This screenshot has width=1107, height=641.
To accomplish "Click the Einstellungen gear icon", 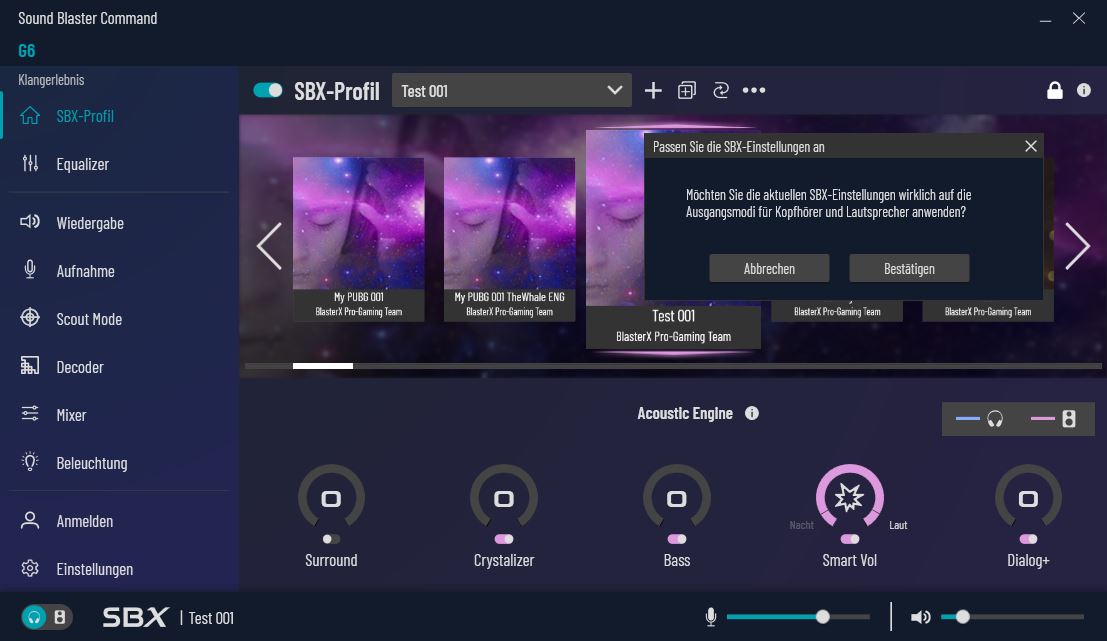I will pos(30,568).
